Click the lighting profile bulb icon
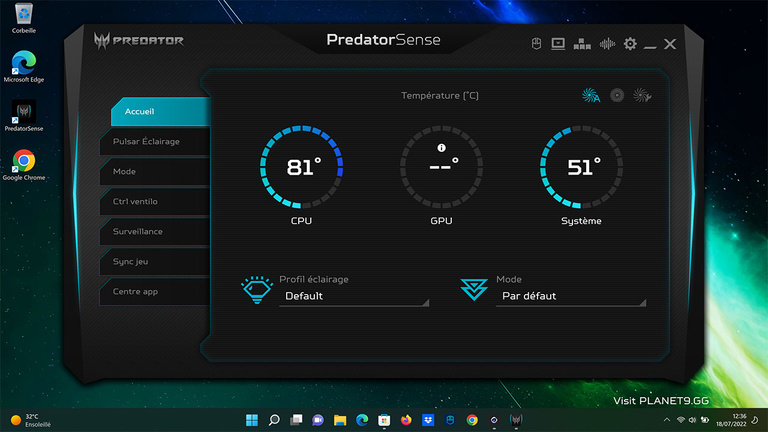The image size is (768, 432). [x=257, y=290]
